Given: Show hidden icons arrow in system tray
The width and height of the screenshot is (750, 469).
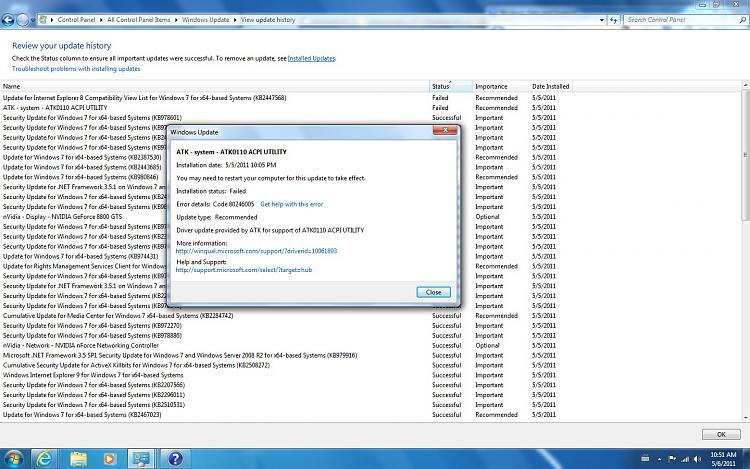Looking at the screenshot, I should (659, 459).
